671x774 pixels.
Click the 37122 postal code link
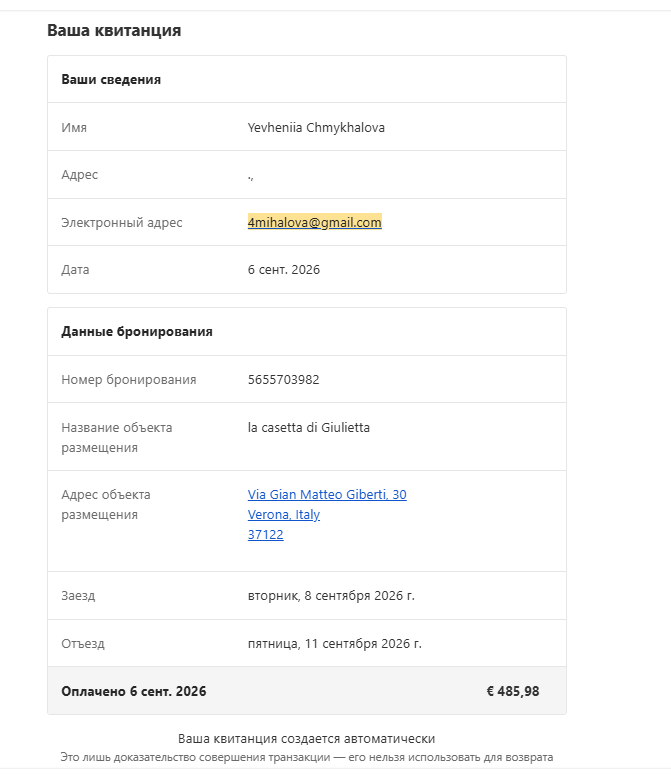[266, 535]
